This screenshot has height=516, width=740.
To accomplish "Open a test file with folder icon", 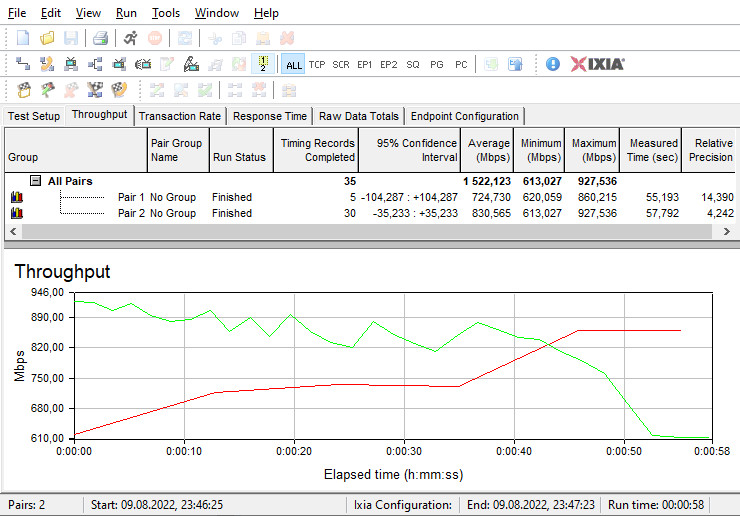I will [47, 38].
